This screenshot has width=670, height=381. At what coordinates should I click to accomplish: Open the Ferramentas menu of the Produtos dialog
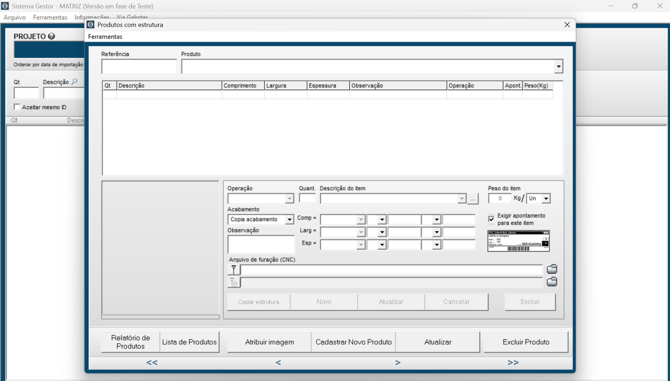105,37
